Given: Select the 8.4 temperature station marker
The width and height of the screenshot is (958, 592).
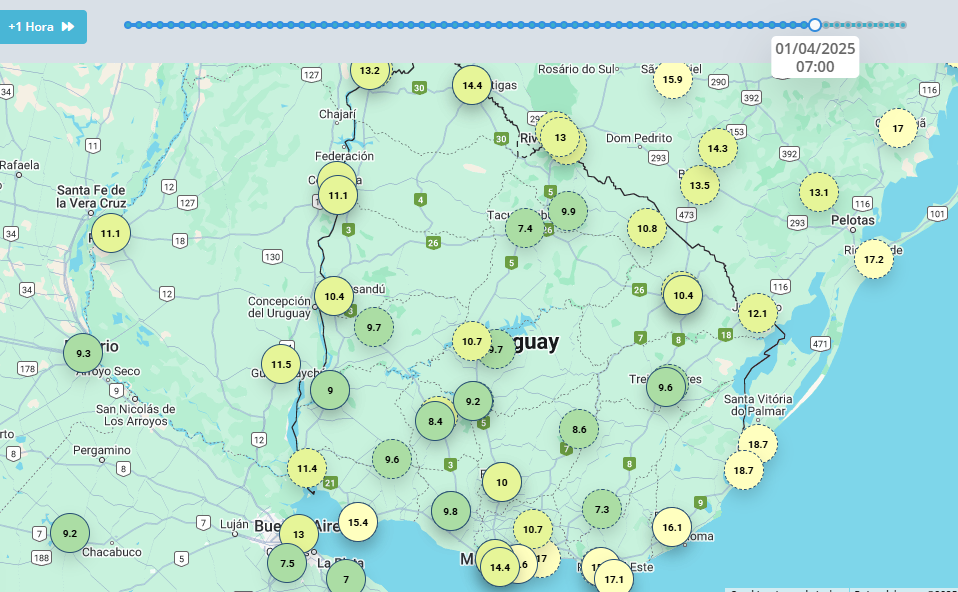Looking at the screenshot, I should [x=435, y=421].
